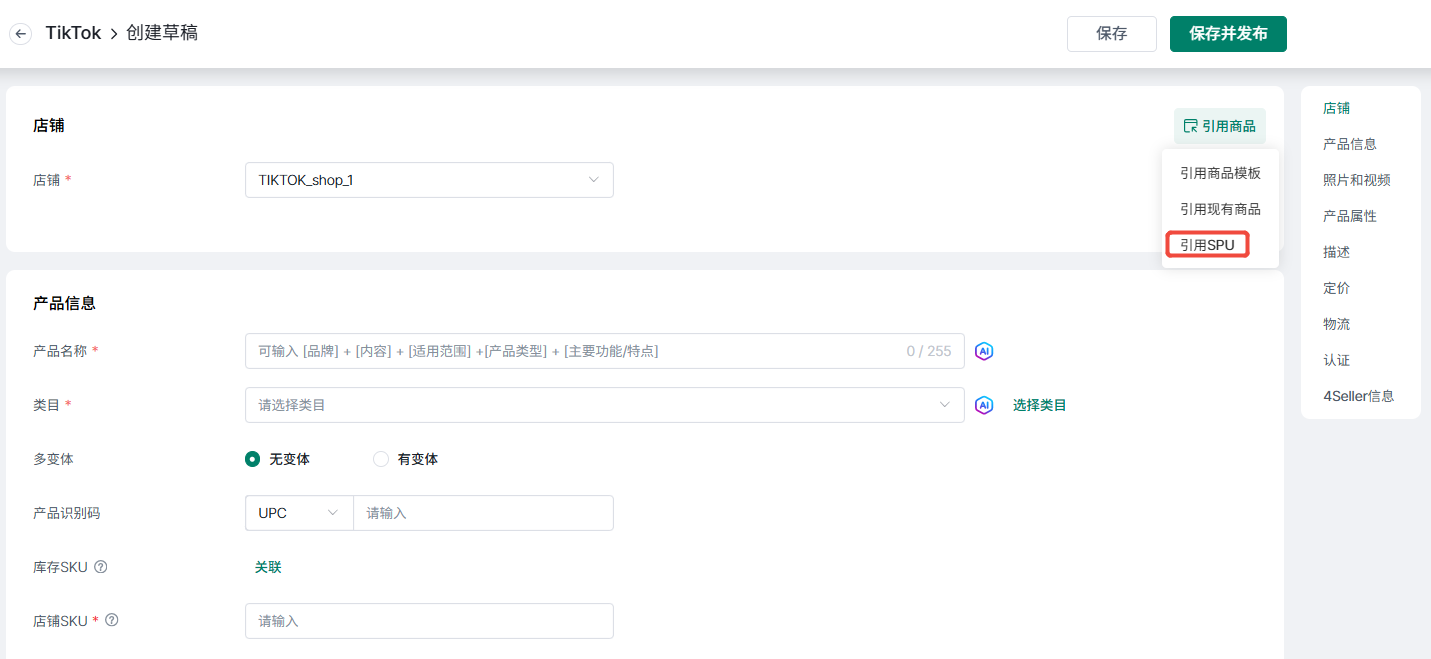Click the AI icon next to 产品名称 field
Screen dimensions: 1431x659
(x=984, y=351)
